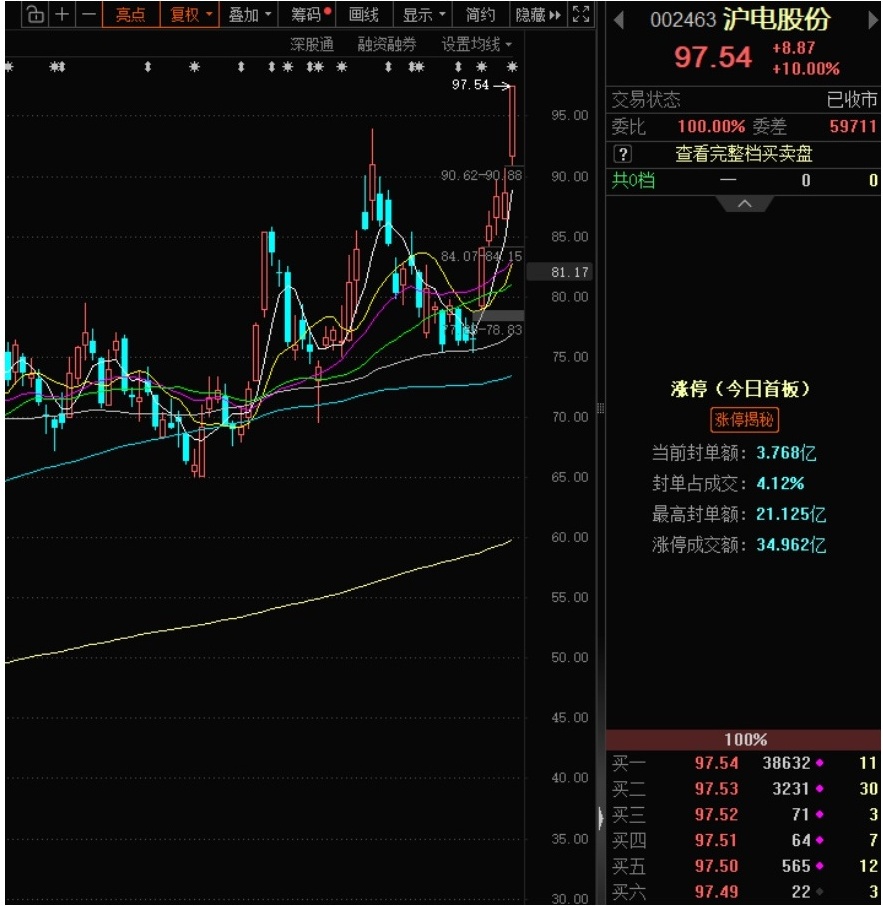
Task: Select the 画线 drawing tool menu
Action: [364, 15]
